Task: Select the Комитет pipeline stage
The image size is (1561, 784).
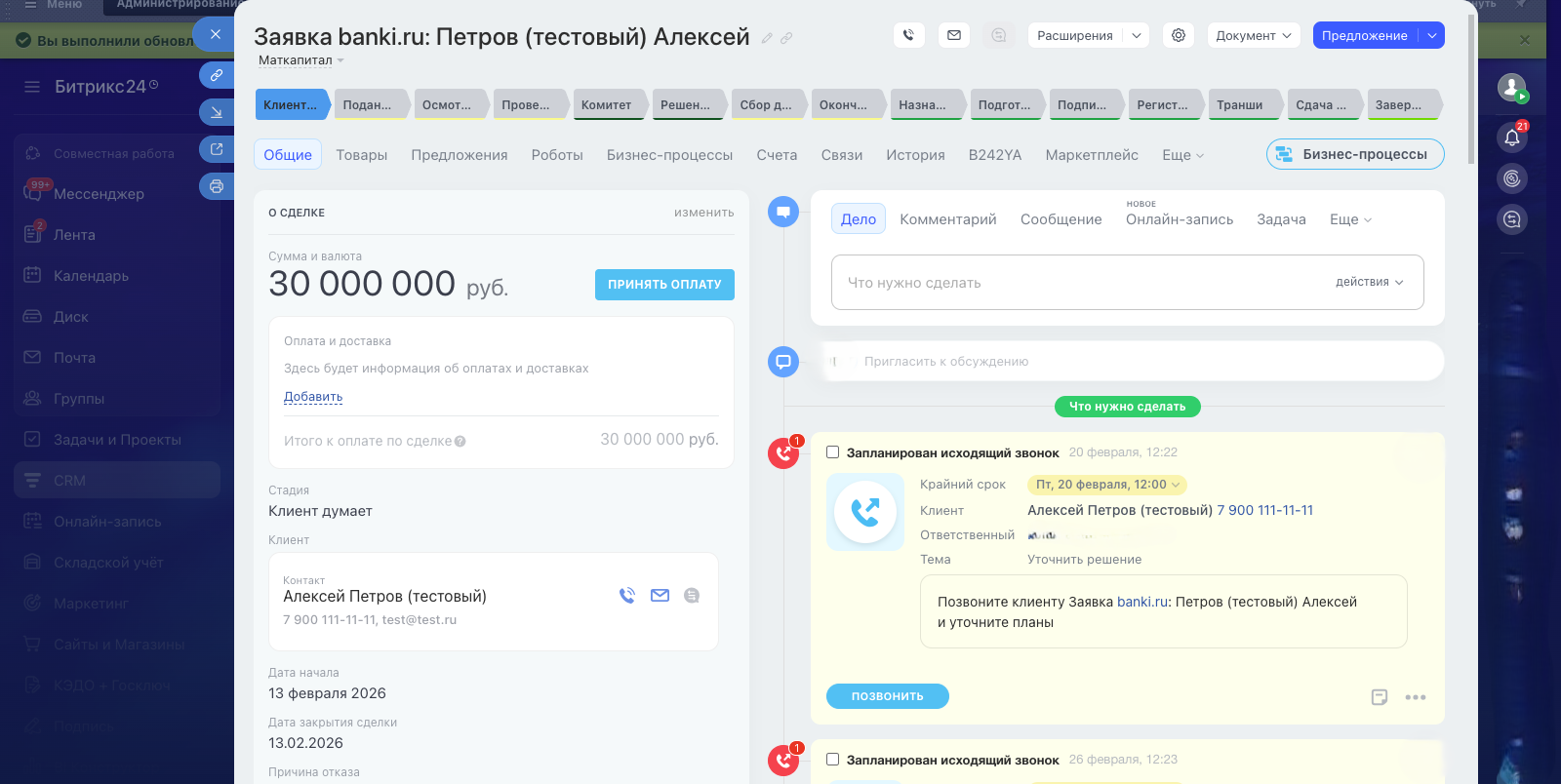Action: pos(606,105)
